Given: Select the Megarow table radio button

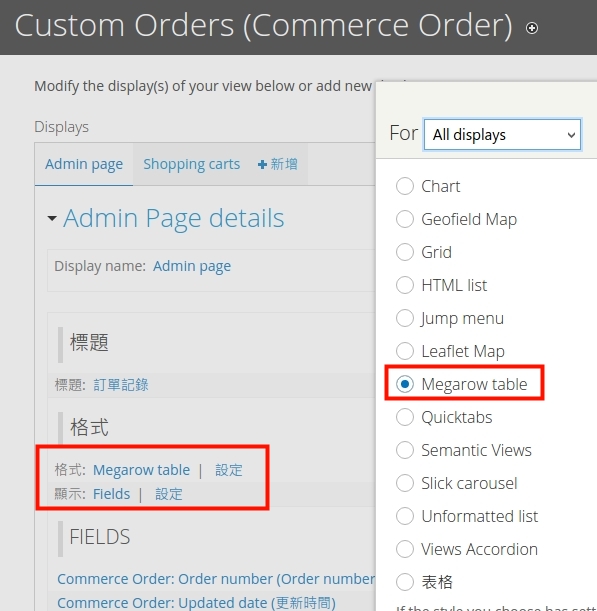Looking at the screenshot, I should coord(405,384).
